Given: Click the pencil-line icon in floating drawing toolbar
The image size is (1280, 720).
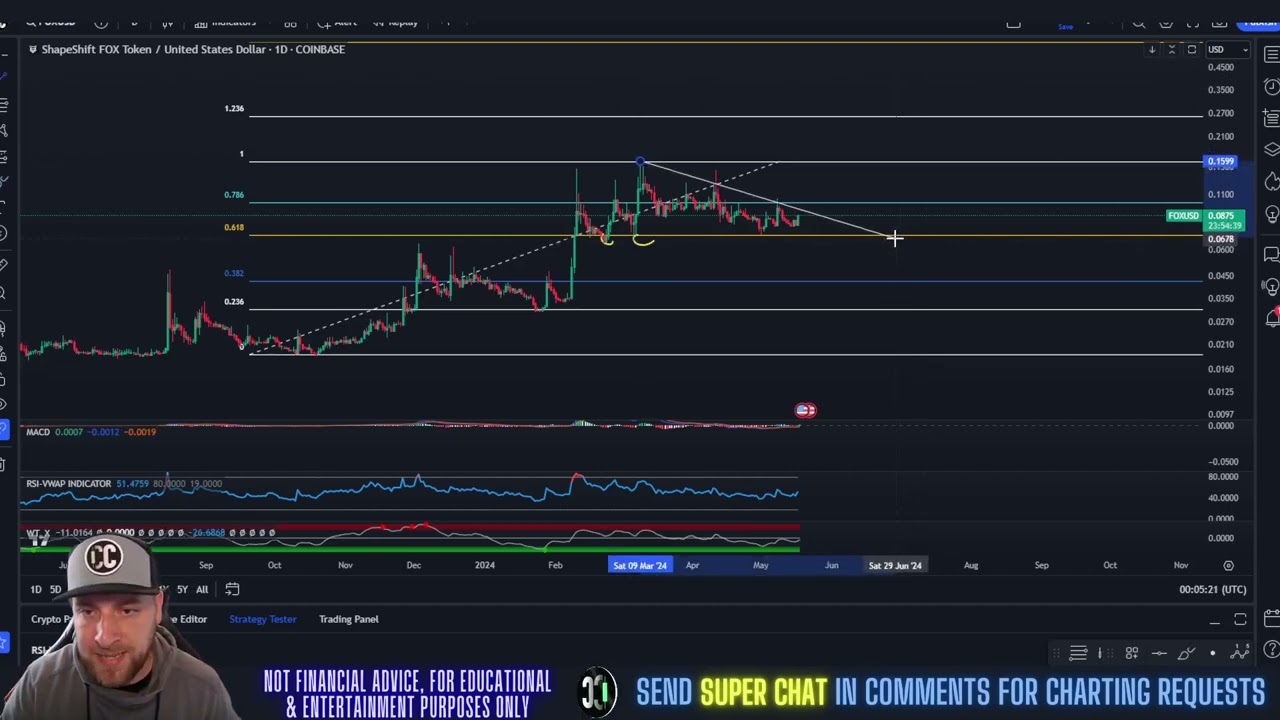Looking at the screenshot, I should [1186, 653].
